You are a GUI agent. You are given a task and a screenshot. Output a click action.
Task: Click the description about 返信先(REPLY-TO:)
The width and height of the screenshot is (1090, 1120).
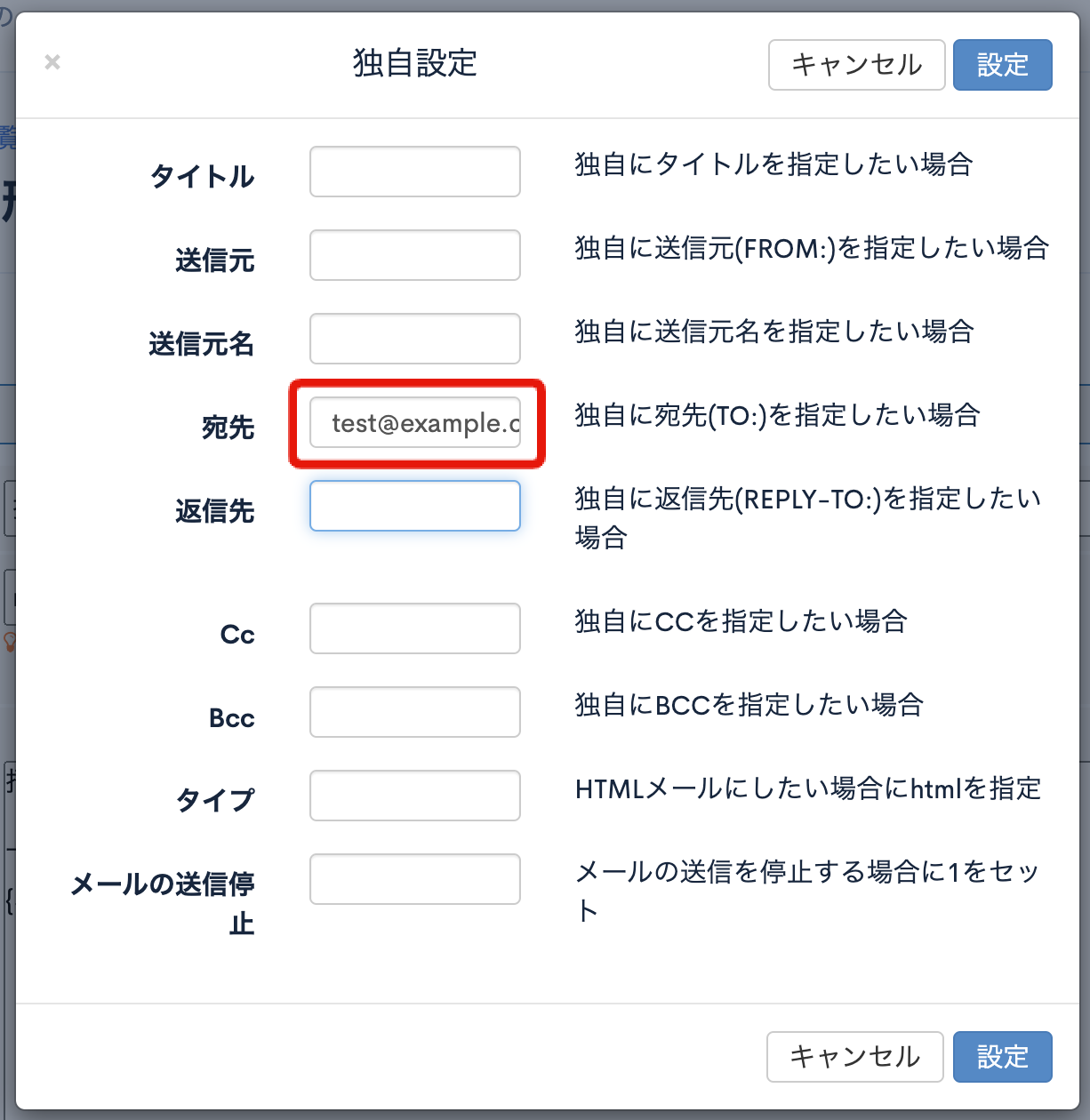click(808, 518)
